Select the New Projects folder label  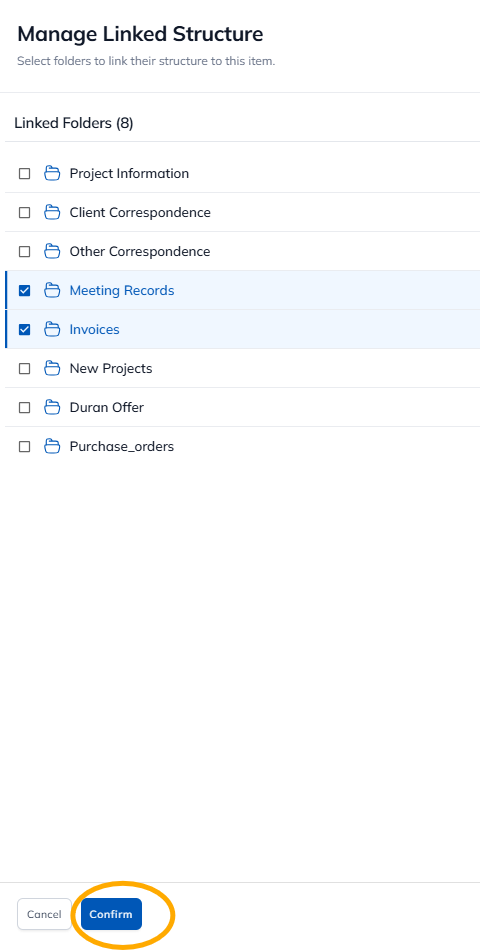point(111,368)
